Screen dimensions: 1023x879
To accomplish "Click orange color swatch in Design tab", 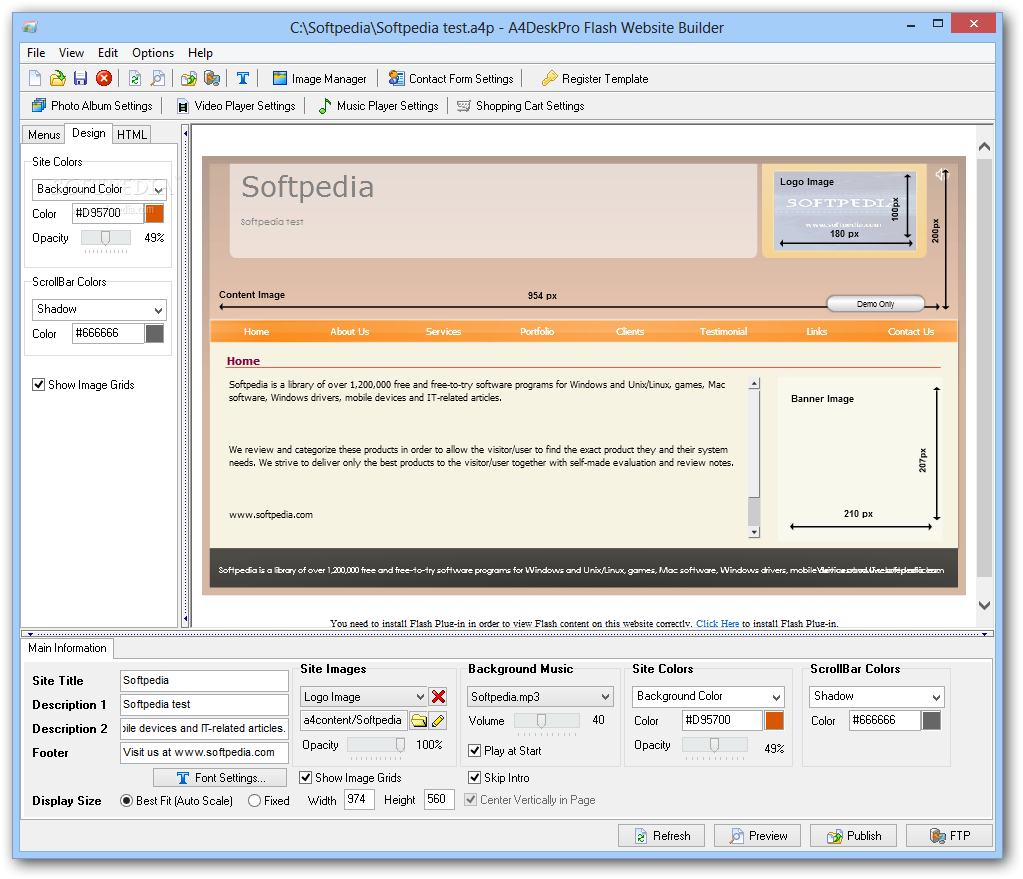I will 155,213.
